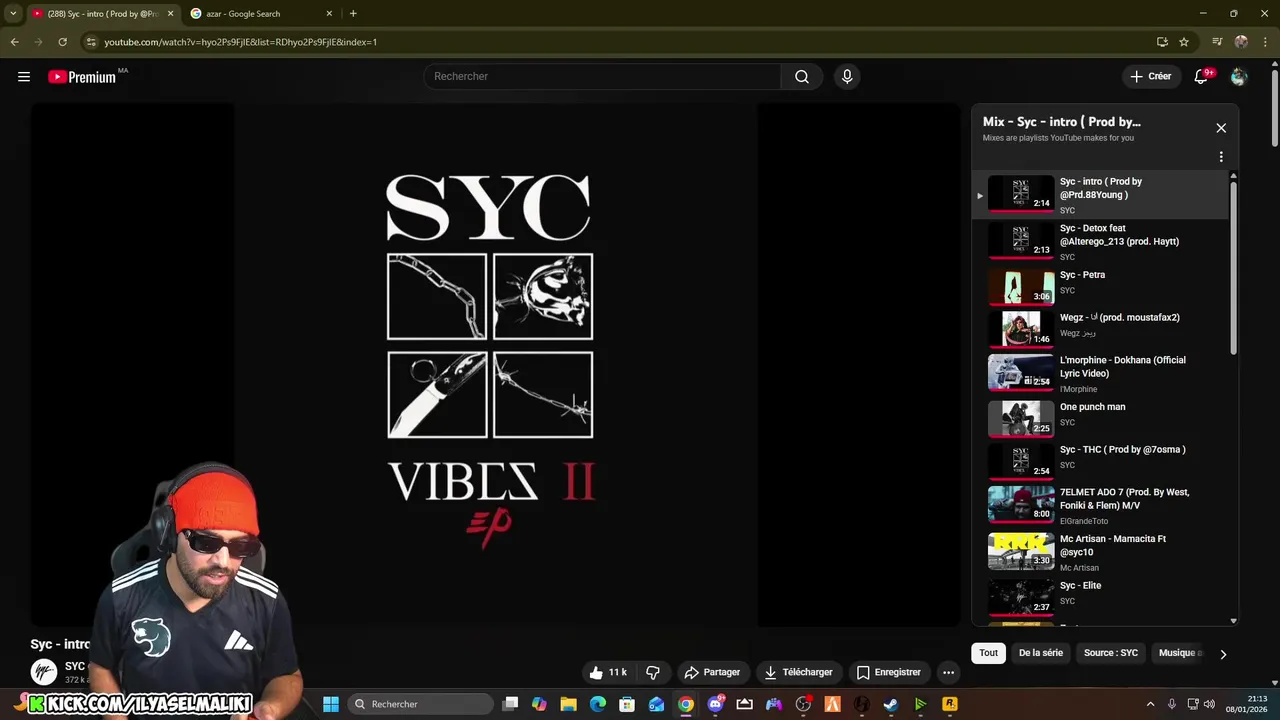Show hidden system tray icons
The height and width of the screenshot is (720, 1280).
click(1150, 704)
